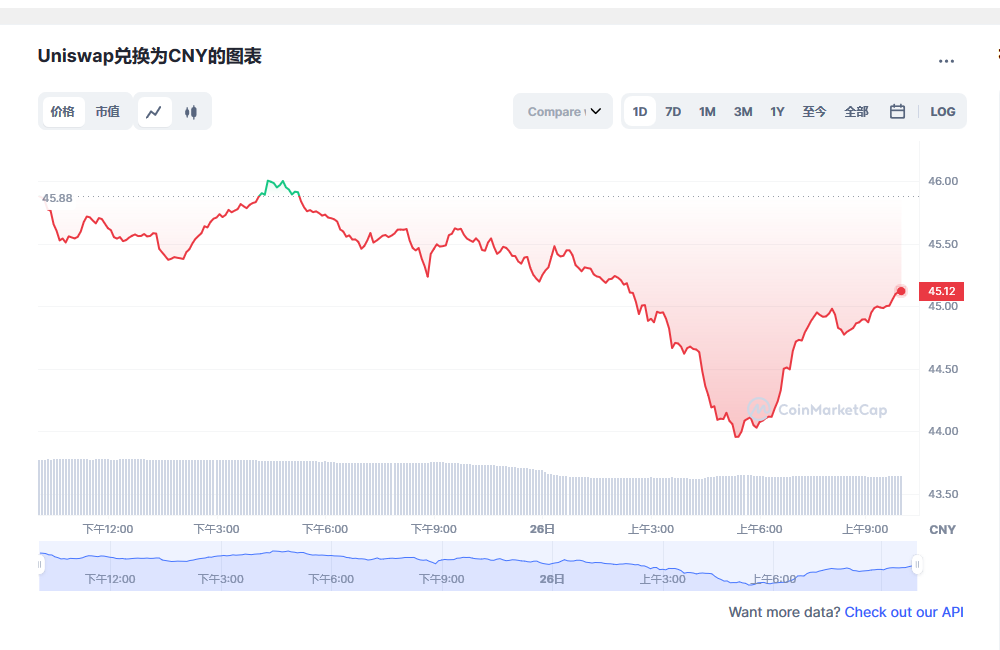
Task: Select the 1D time range
Action: click(x=640, y=112)
